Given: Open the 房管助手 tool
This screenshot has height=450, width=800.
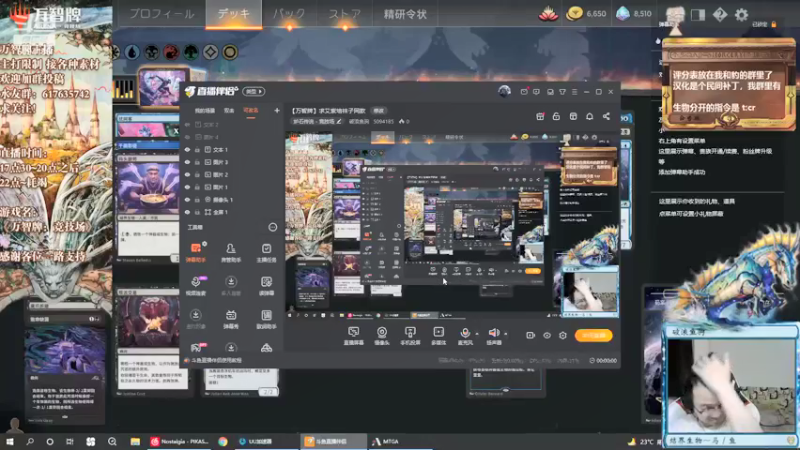Looking at the screenshot, I should (x=231, y=253).
